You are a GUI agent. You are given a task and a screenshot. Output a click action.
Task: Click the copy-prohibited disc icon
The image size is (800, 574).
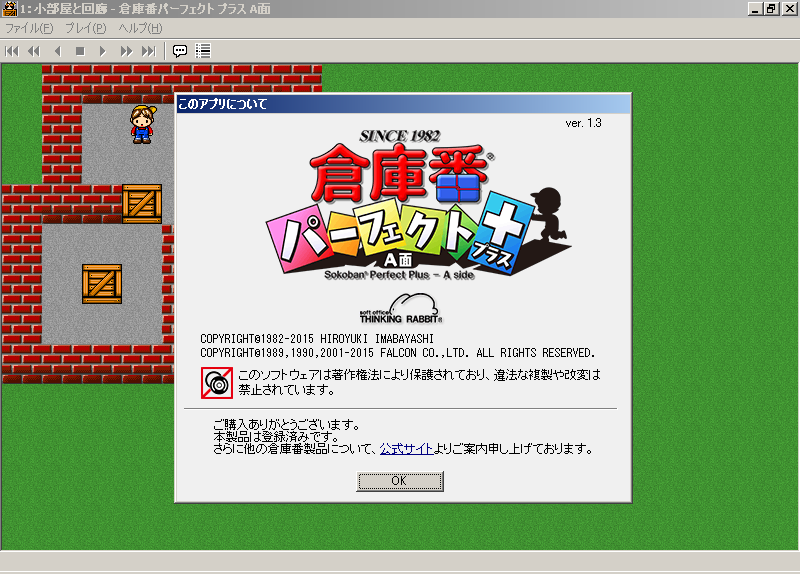point(215,381)
